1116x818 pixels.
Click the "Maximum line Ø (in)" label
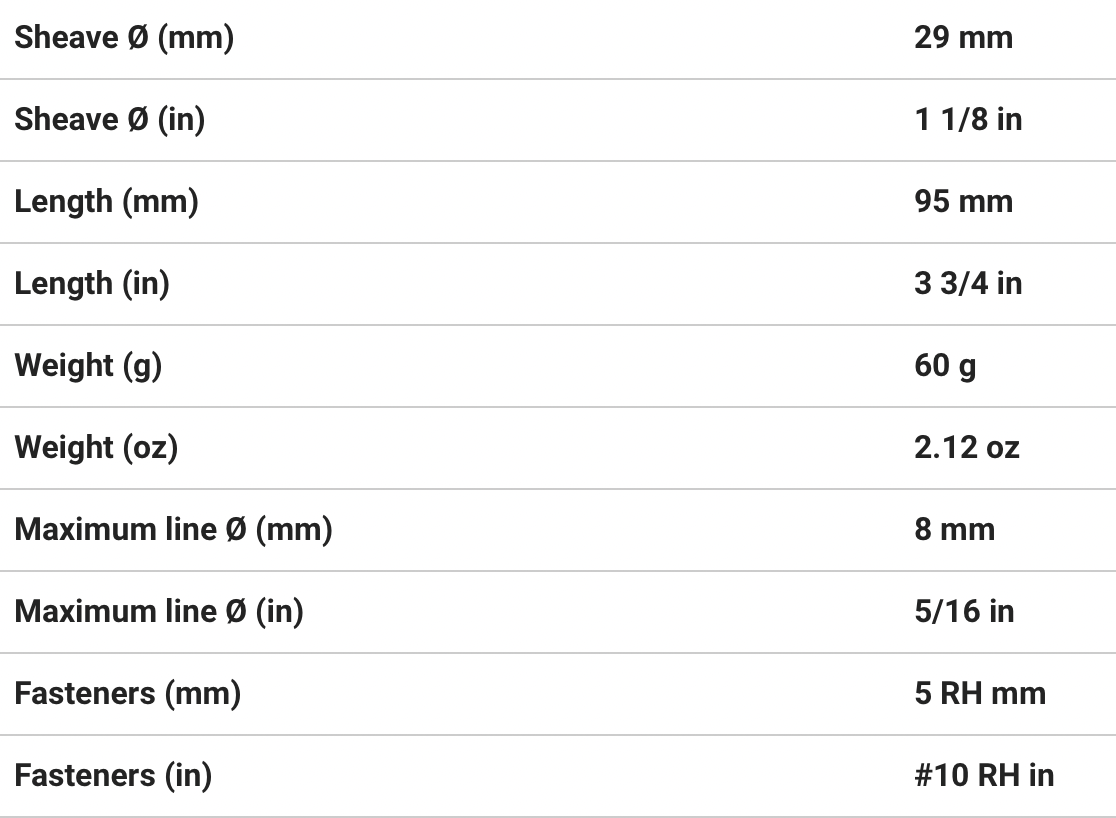pos(159,612)
